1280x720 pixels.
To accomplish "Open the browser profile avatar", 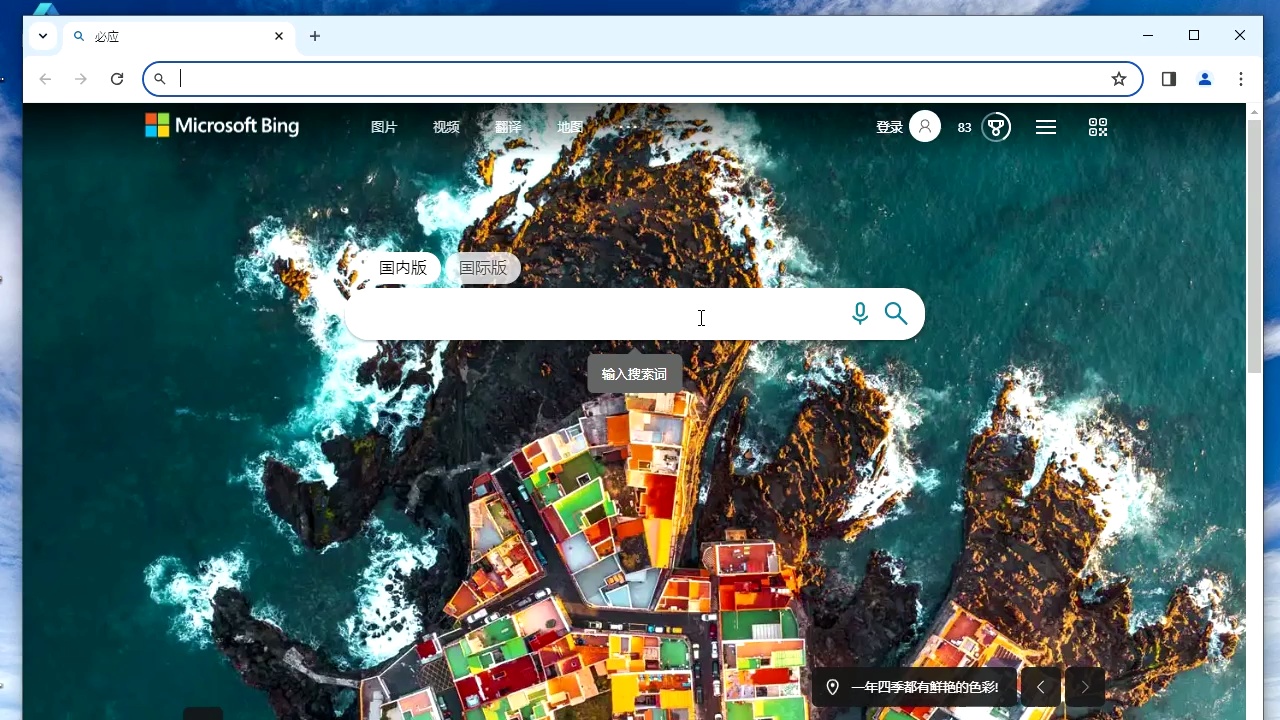I will click(x=1204, y=78).
